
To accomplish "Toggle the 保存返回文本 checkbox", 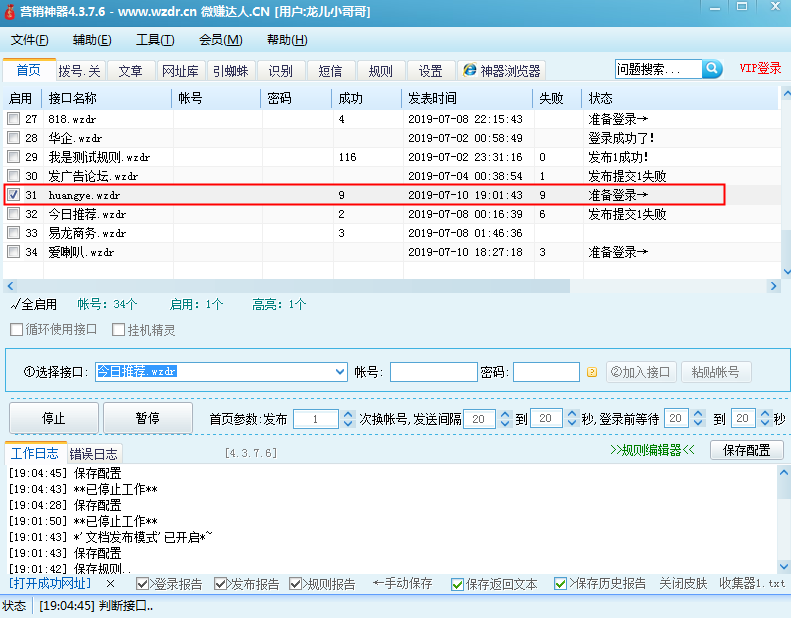I will pos(458,584).
